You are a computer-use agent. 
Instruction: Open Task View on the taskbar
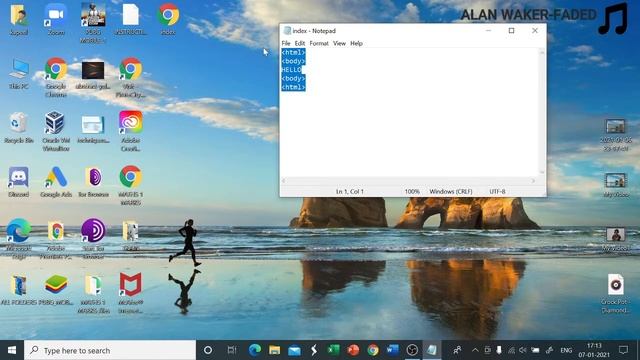232,350
